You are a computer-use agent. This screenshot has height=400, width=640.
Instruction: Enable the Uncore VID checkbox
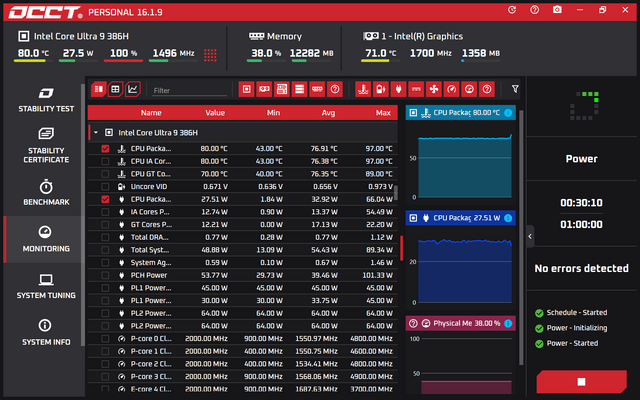(x=105, y=187)
